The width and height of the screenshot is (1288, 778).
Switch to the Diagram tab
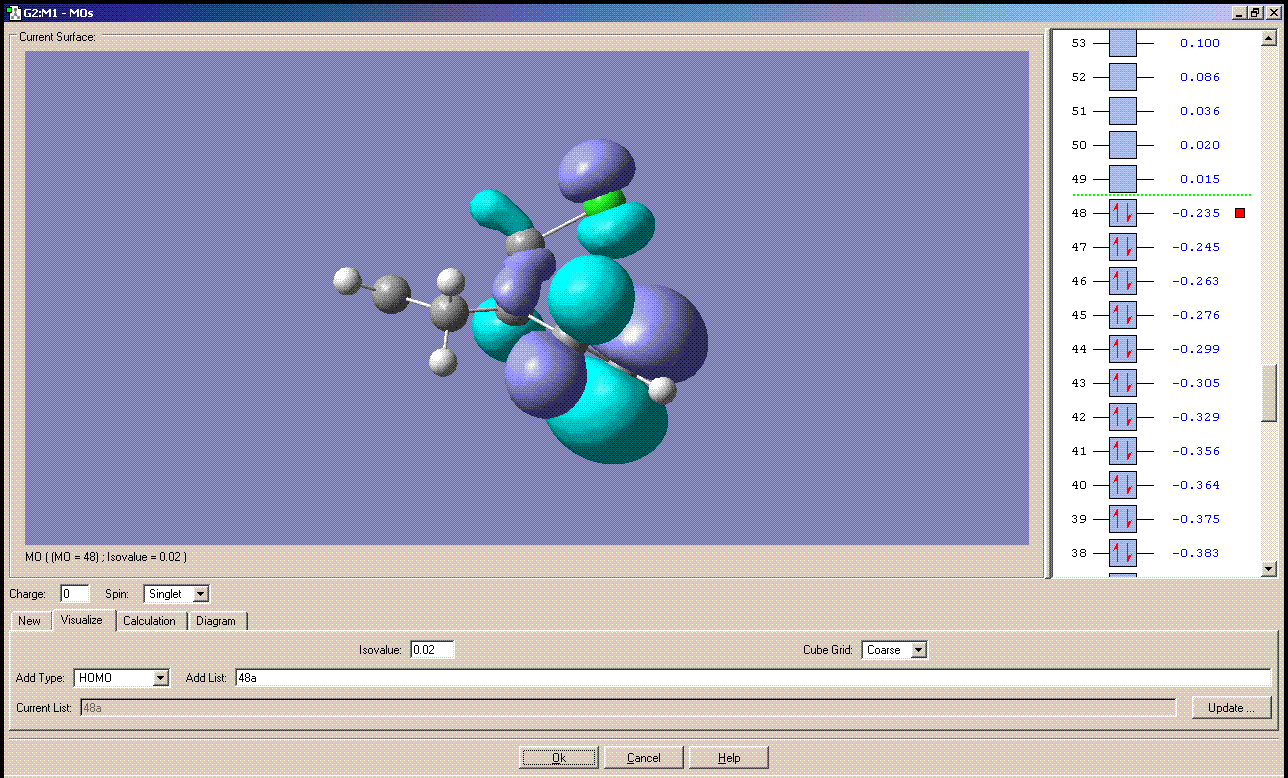[x=216, y=621]
